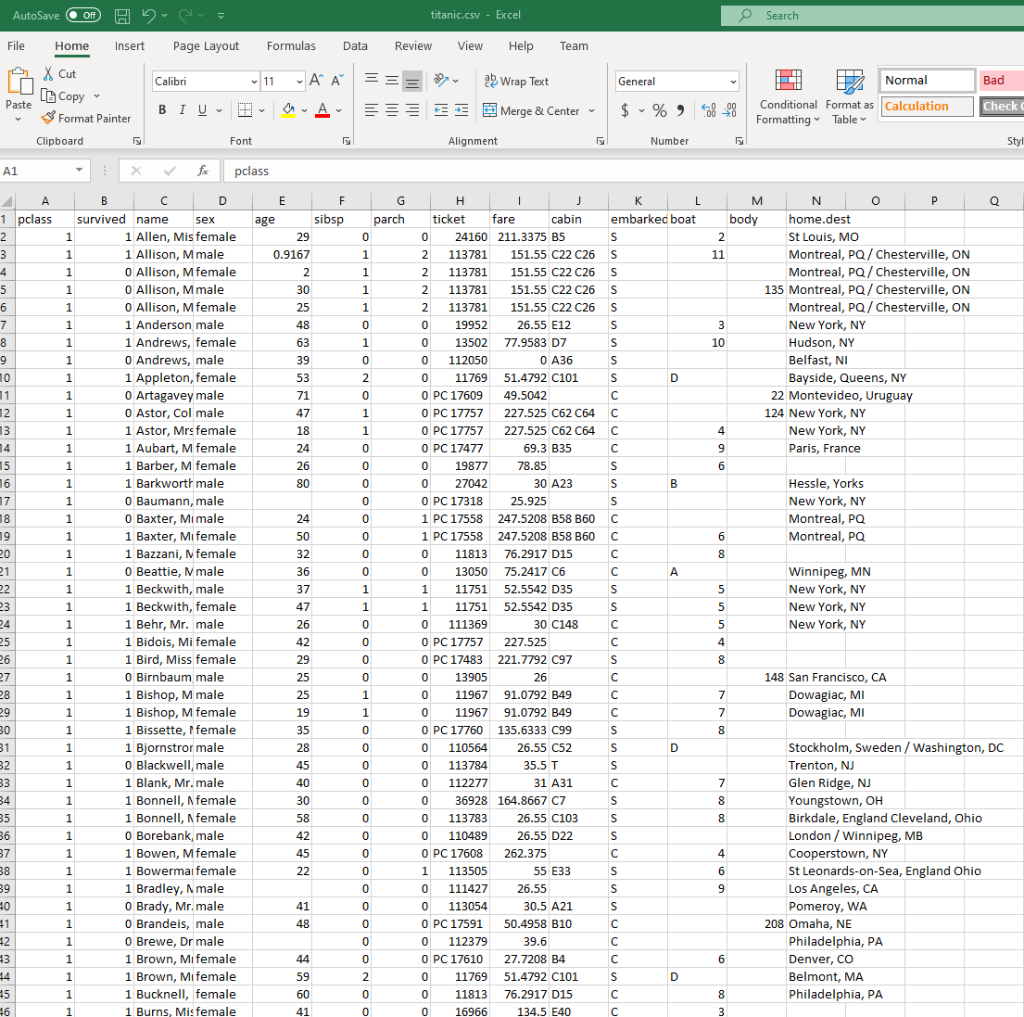Screen dimensions: 1024x1017
Task: Toggle bold formatting
Action: 162,110
